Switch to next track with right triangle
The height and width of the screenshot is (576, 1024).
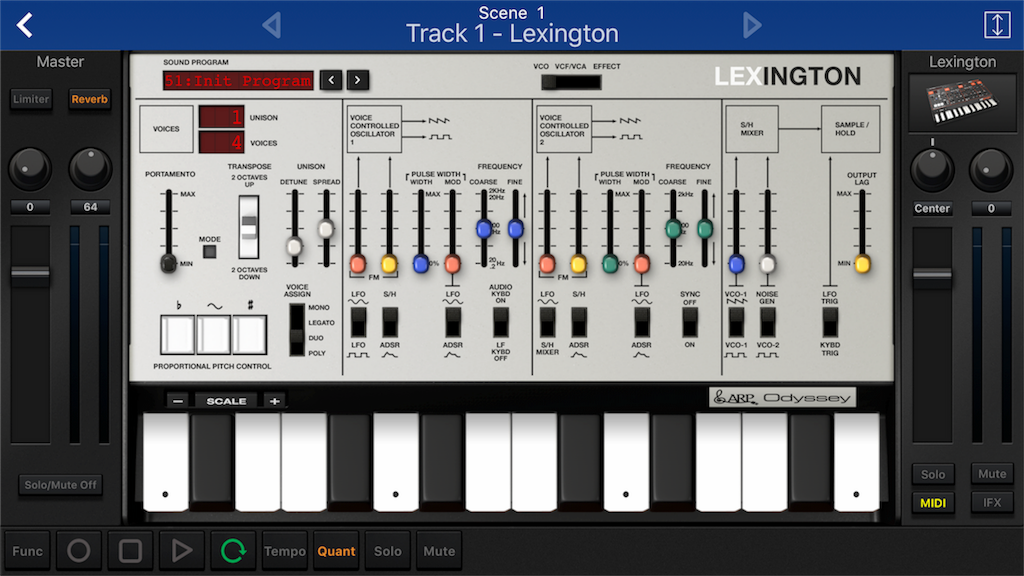[752, 25]
